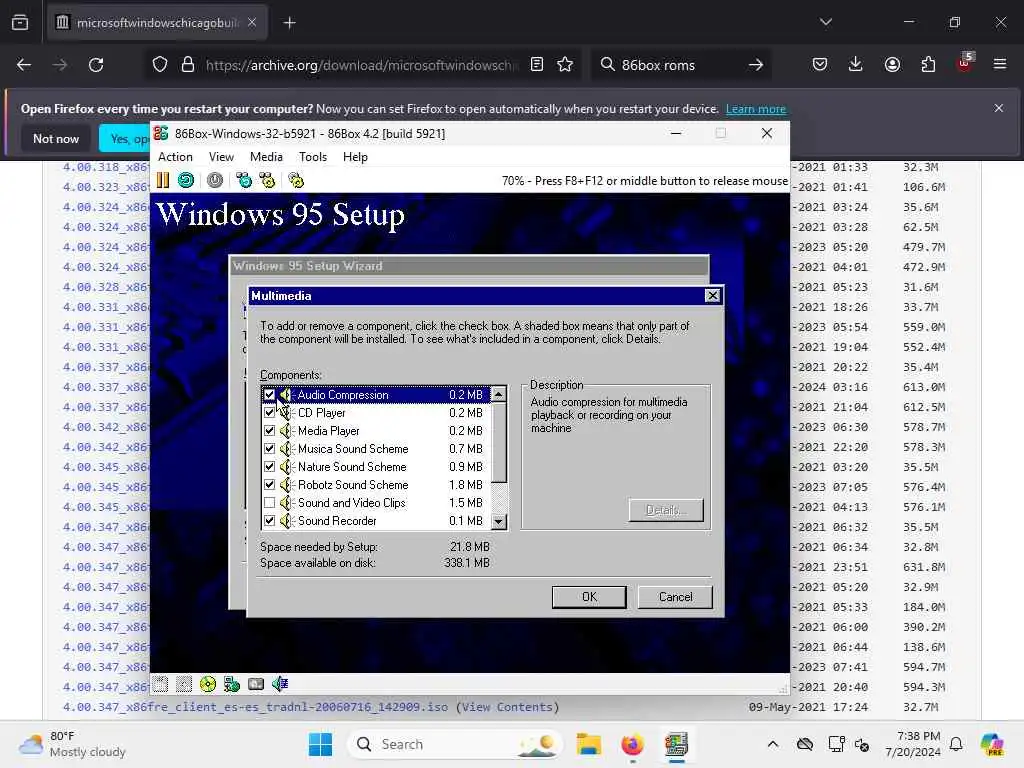Pause the emulation in the 86Box toolbar
The width and height of the screenshot is (1024, 768).
coord(163,180)
